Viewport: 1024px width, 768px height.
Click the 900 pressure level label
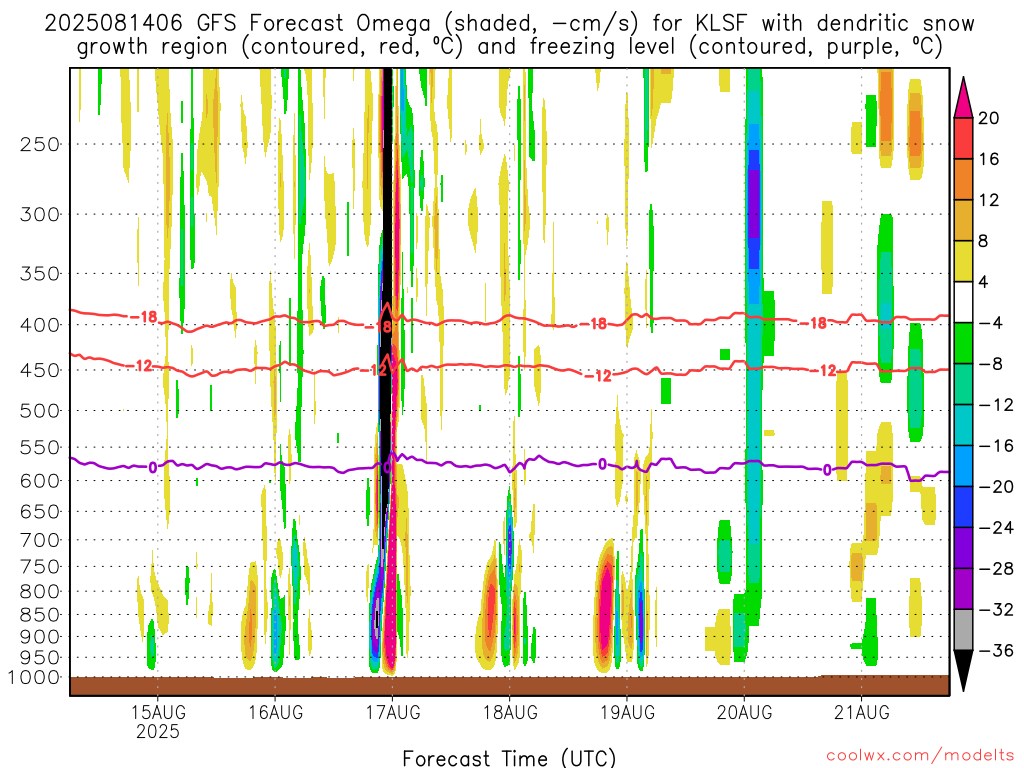point(40,637)
